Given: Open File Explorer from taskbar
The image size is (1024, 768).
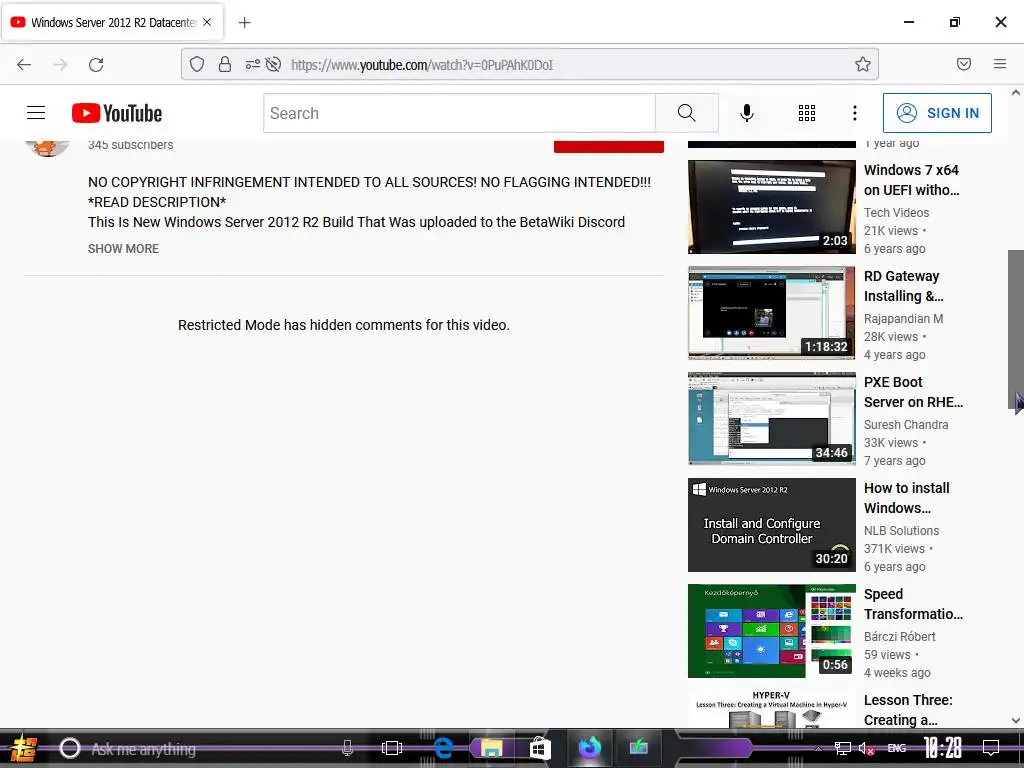Looking at the screenshot, I should click(492, 748).
